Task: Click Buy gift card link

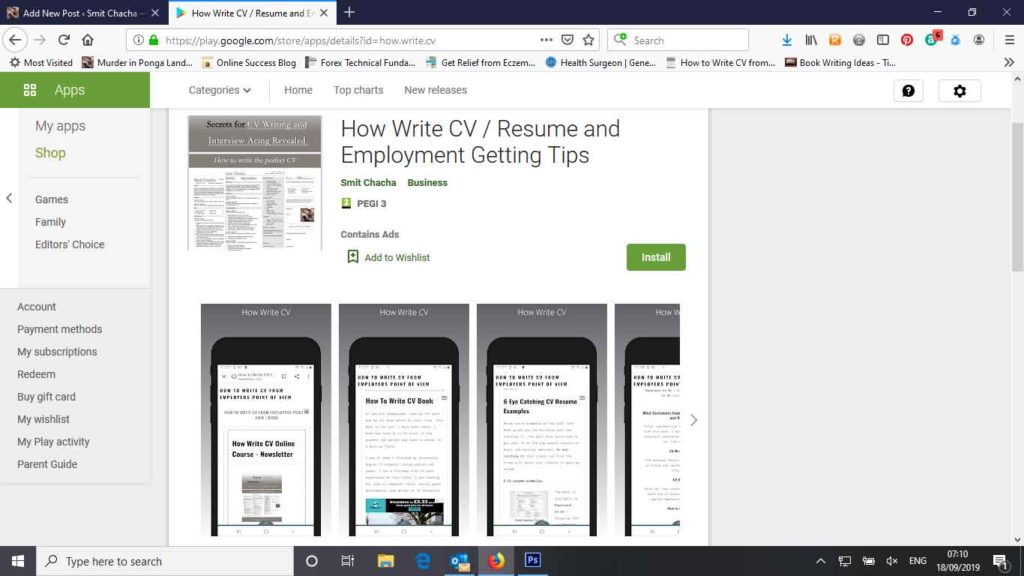Action: (46, 396)
